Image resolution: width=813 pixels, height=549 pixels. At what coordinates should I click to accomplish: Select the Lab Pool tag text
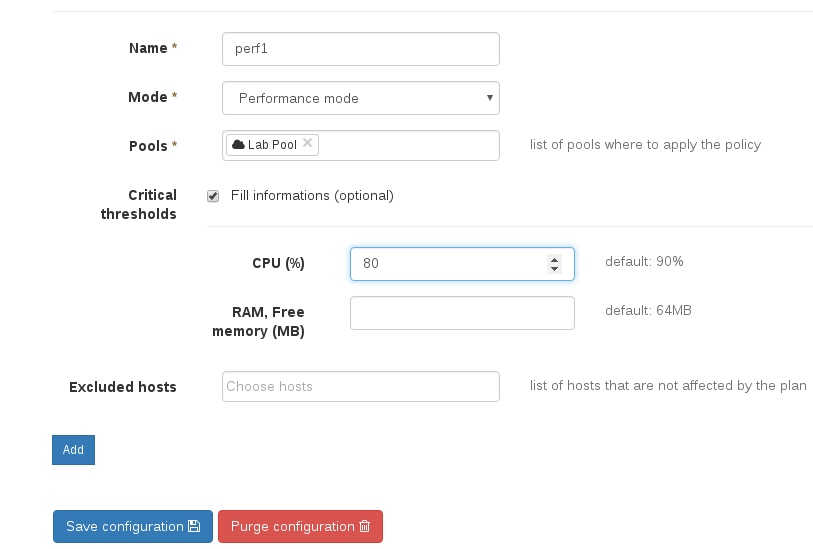[272, 145]
